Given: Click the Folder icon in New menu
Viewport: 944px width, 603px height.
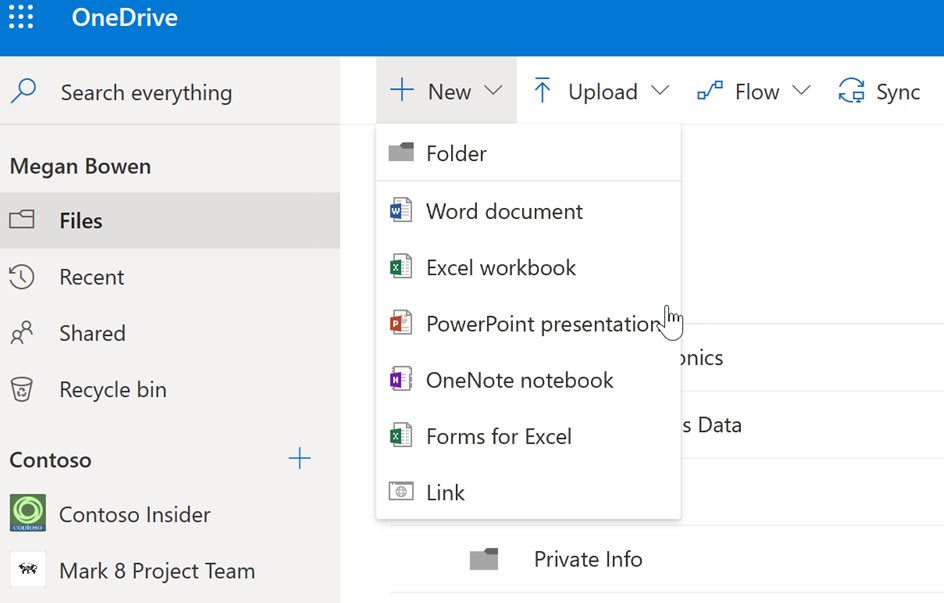Looking at the screenshot, I should (x=401, y=152).
